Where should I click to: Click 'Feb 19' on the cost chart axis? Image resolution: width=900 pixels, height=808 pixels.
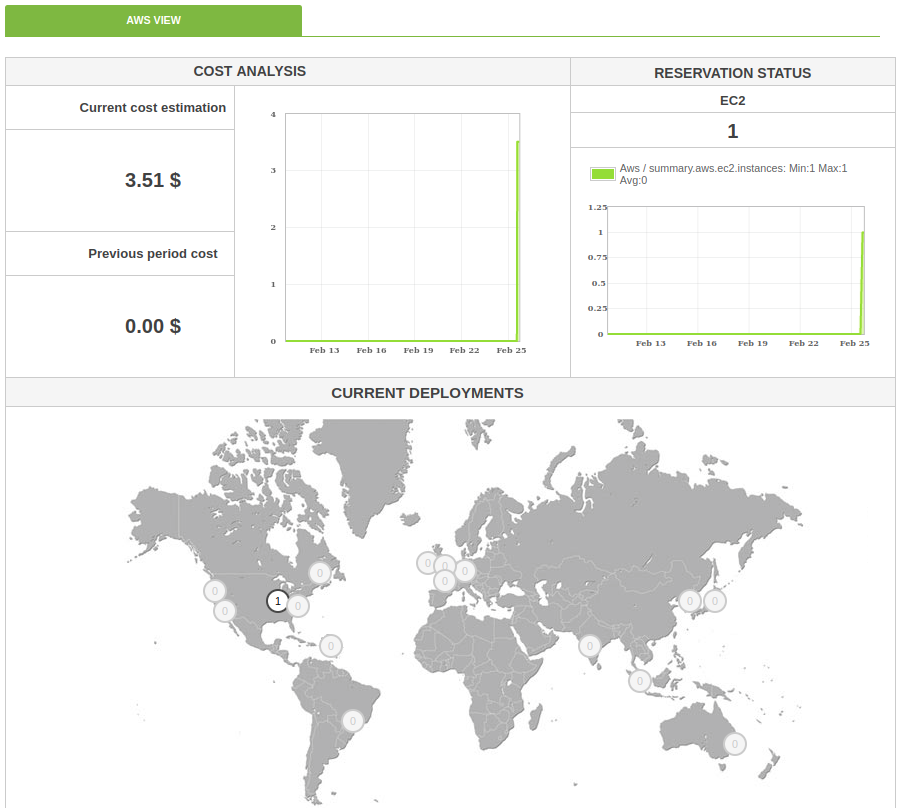tap(418, 350)
